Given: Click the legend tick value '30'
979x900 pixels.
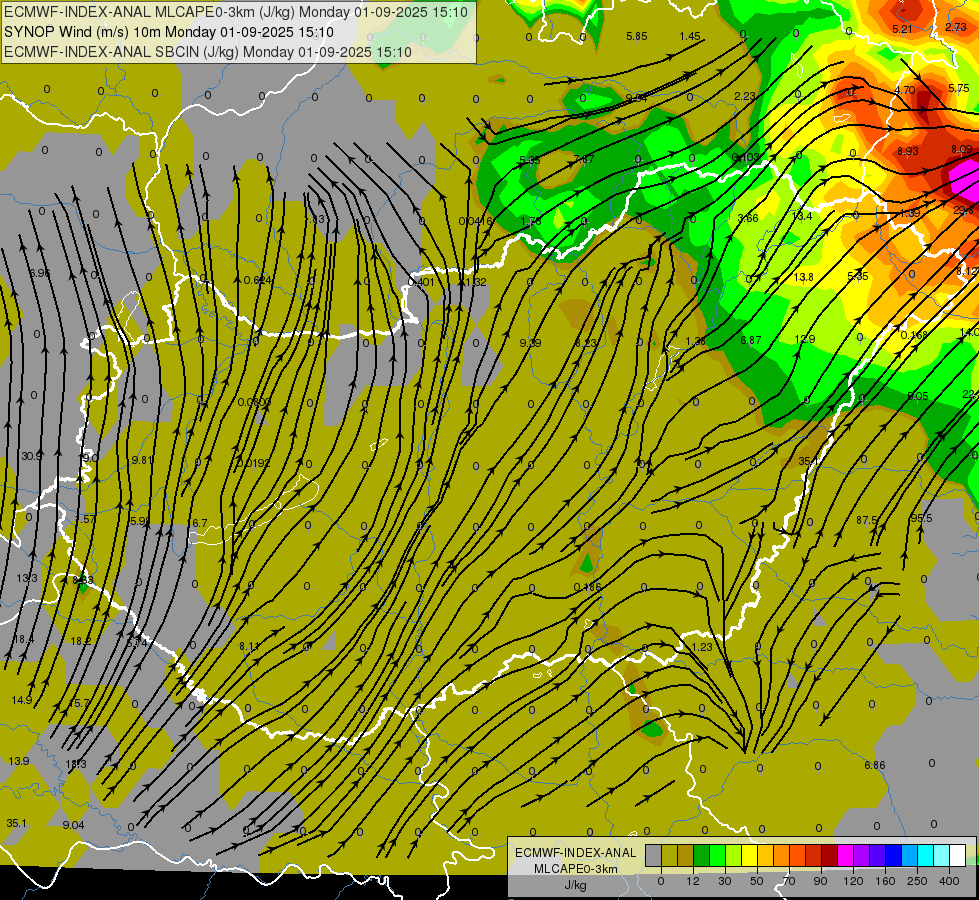Looking at the screenshot, I should click(x=725, y=881).
